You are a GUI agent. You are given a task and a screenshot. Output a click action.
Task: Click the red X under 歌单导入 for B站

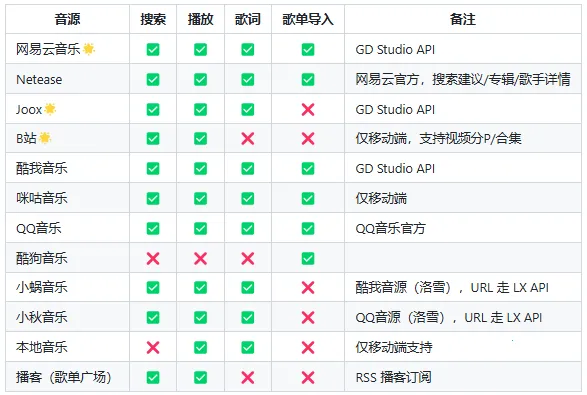(x=308, y=139)
